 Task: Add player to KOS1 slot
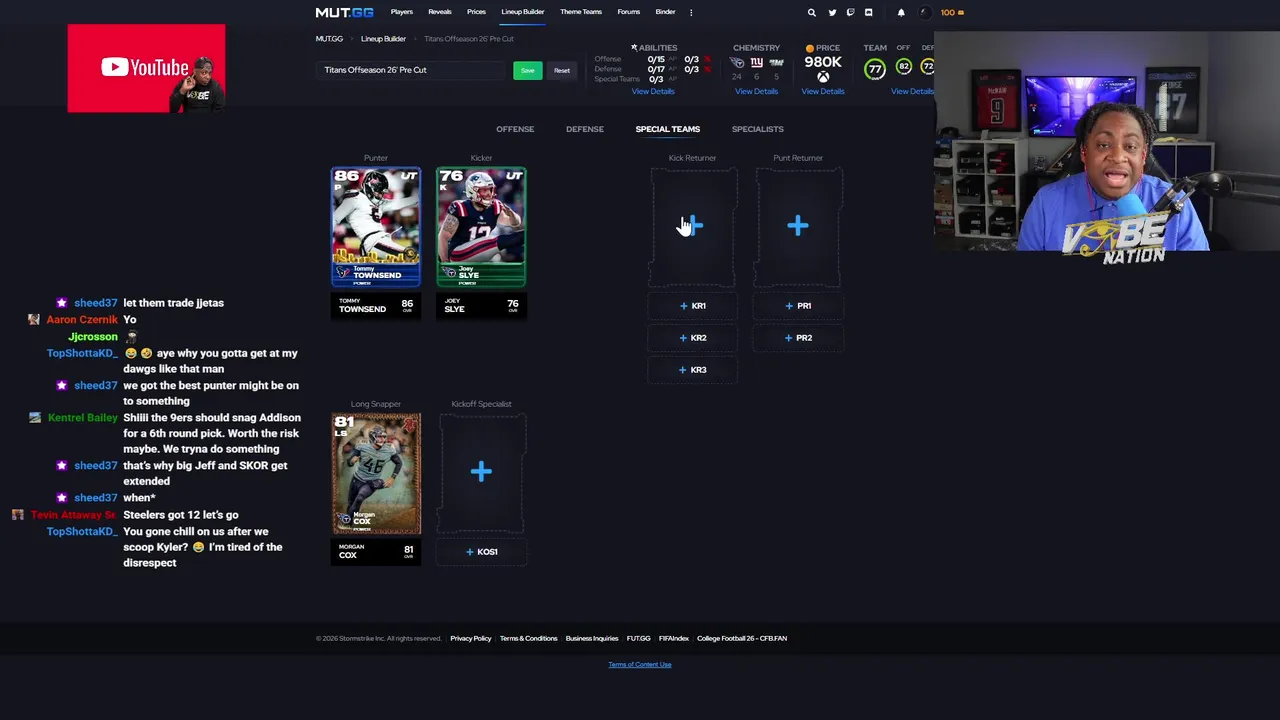(481, 552)
